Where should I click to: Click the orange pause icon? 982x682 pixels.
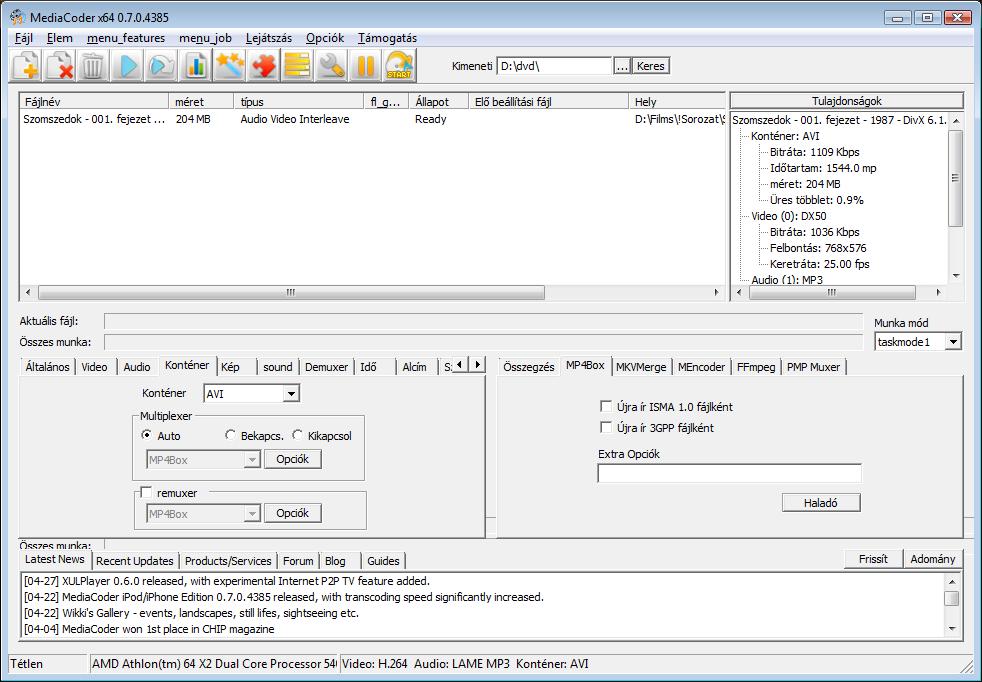(x=364, y=66)
